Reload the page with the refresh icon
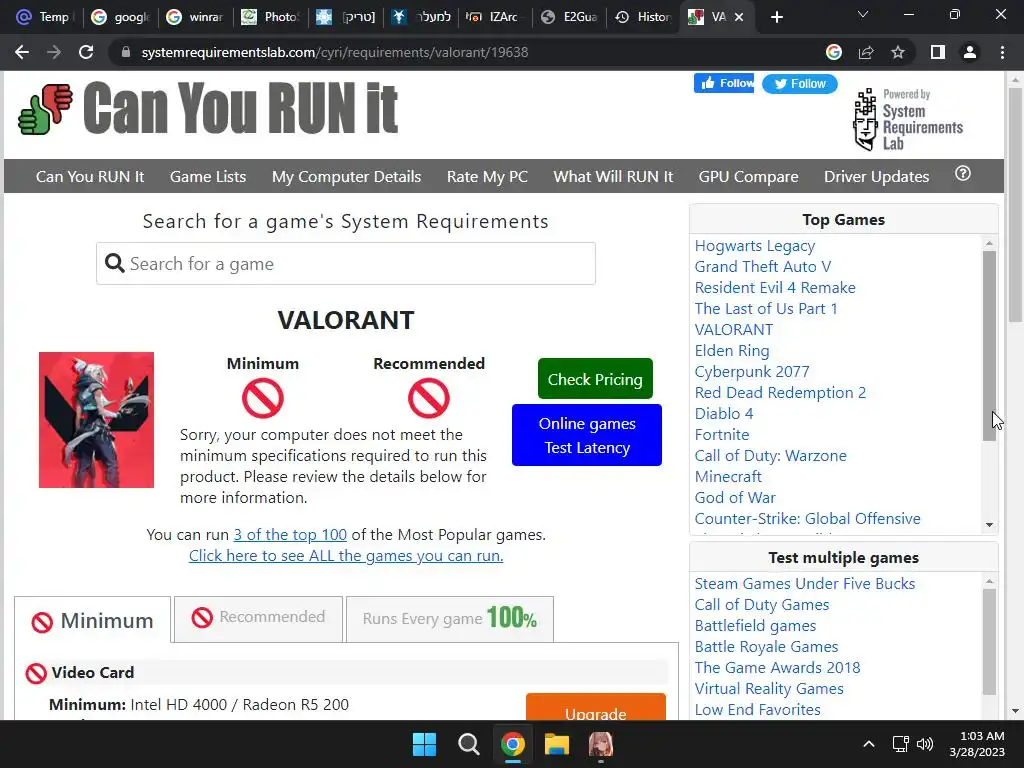The width and height of the screenshot is (1024, 768). point(86,52)
